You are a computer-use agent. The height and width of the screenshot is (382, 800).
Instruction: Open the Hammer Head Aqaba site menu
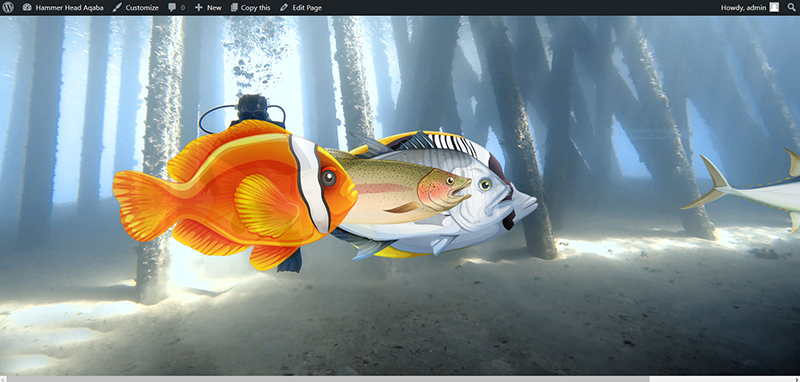pyautogui.click(x=69, y=8)
